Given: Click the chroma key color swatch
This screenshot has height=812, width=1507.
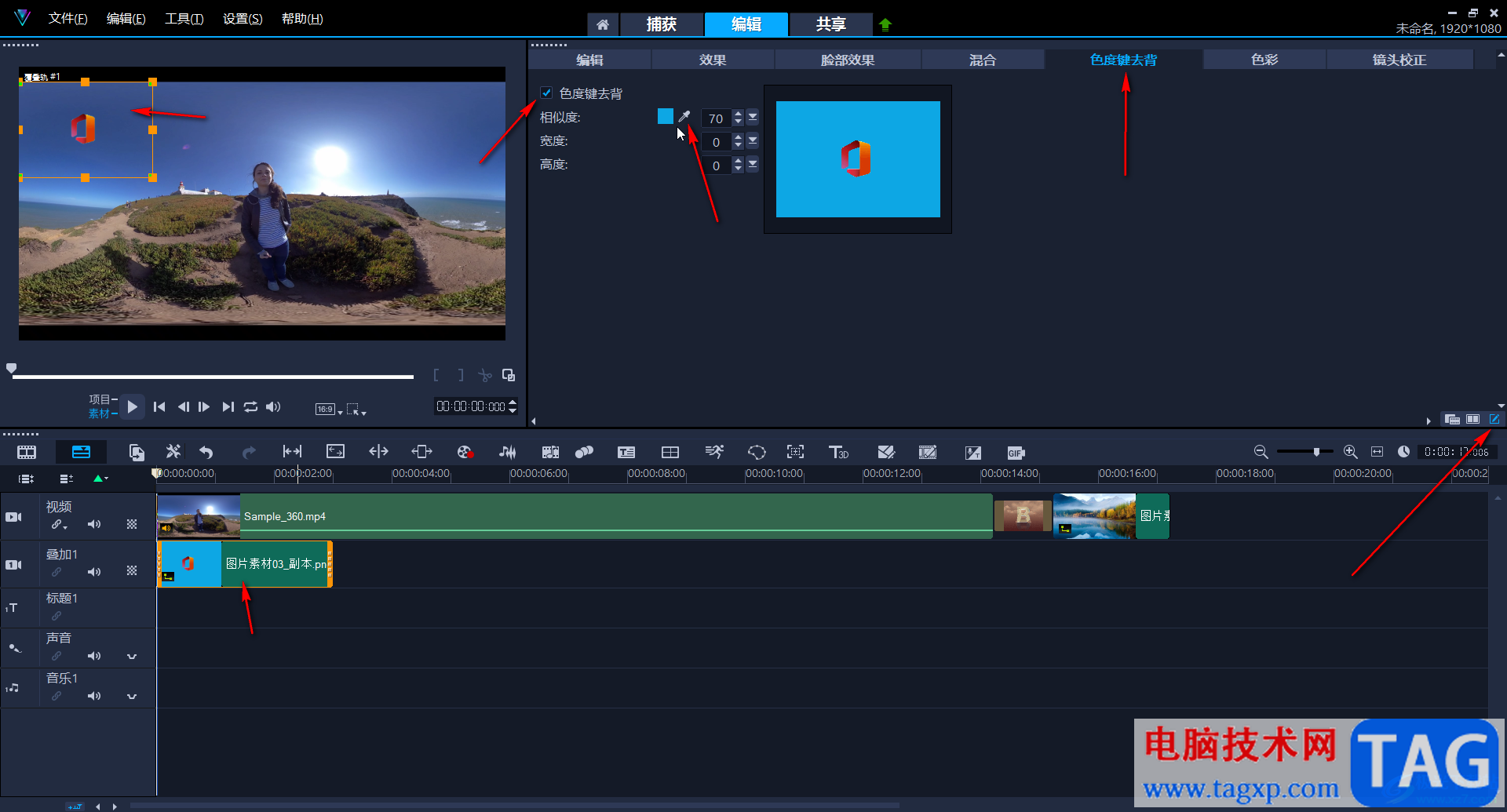Looking at the screenshot, I should [x=666, y=116].
